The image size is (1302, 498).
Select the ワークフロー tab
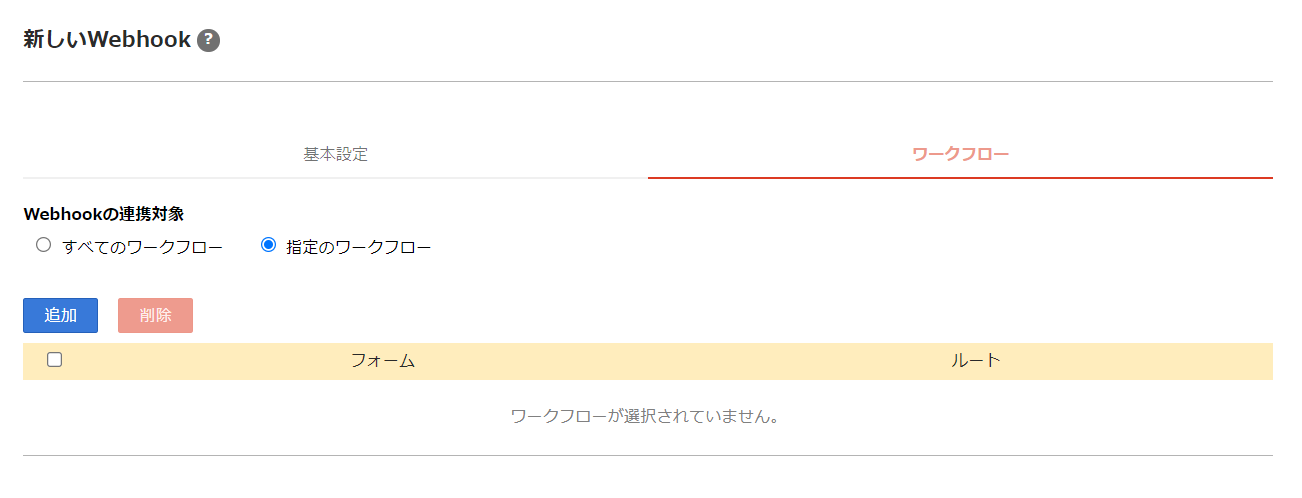960,155
